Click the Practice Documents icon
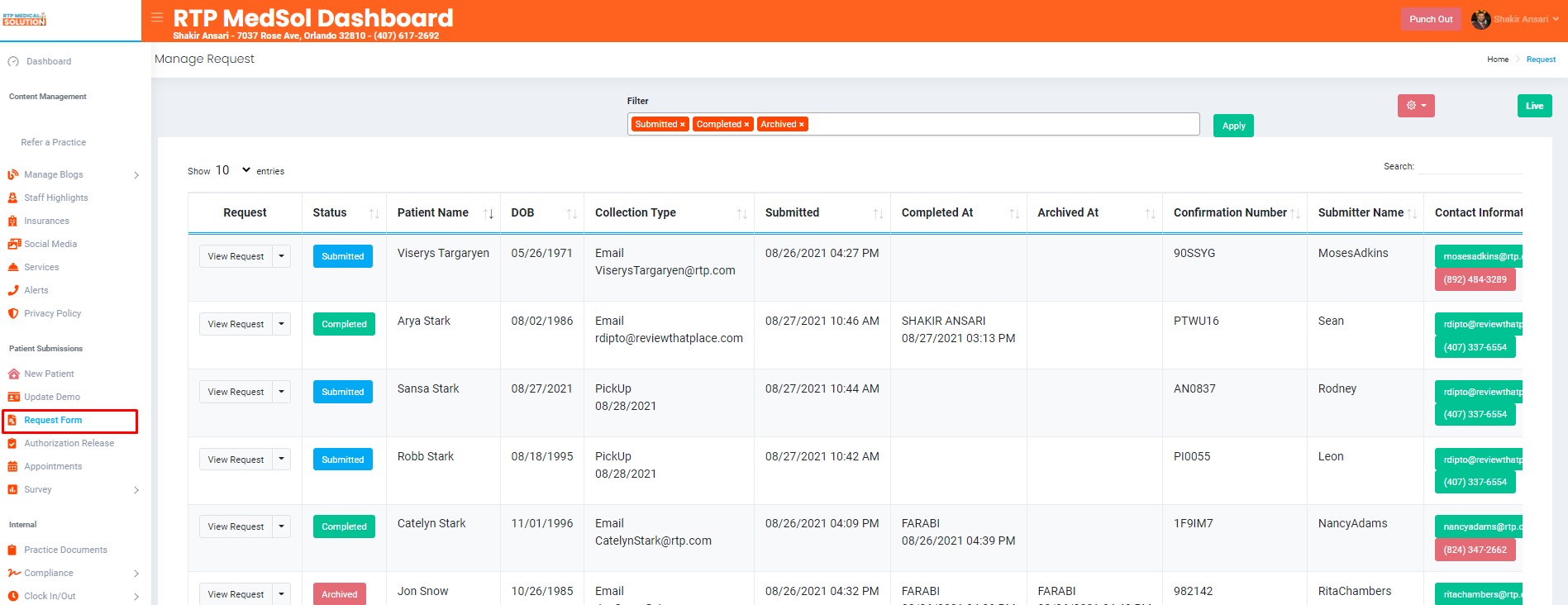This screenshot has width=1568, height=605. (12, 550)
